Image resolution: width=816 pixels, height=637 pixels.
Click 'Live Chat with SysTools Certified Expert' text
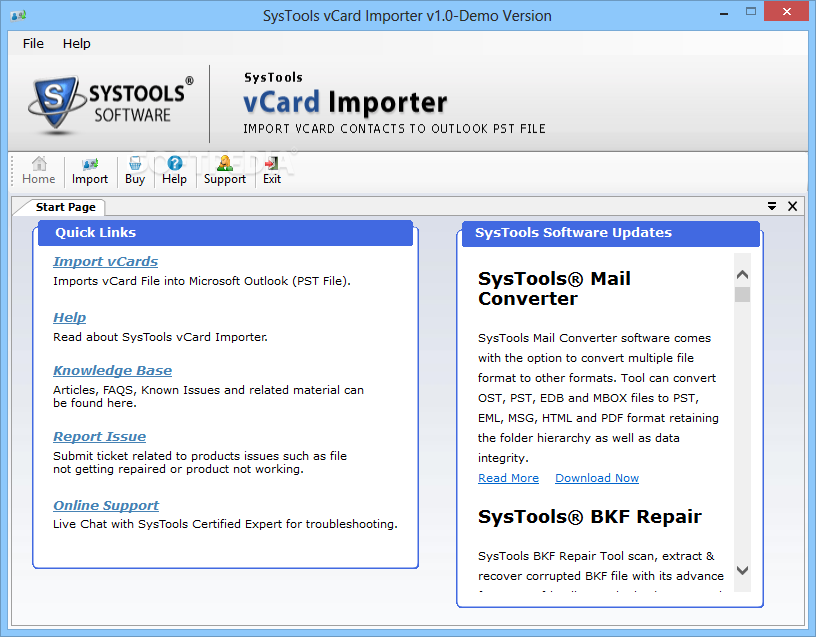[x=225, y=524]
